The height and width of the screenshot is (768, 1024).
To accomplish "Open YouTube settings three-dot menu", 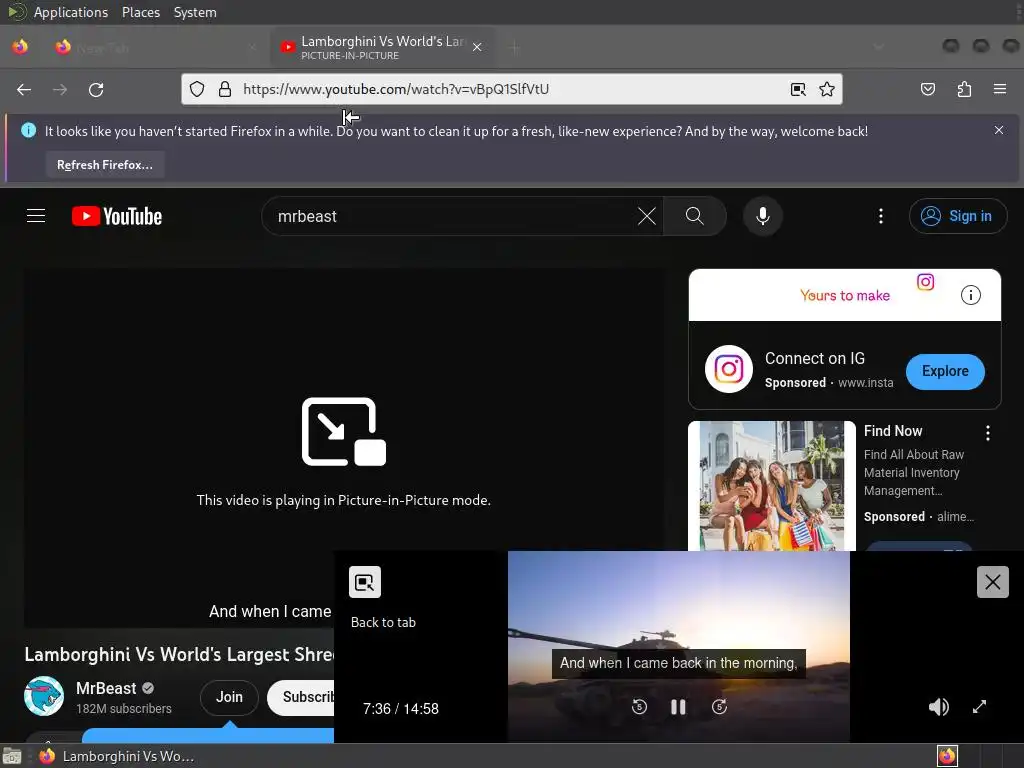I will [x=881, y=216].
